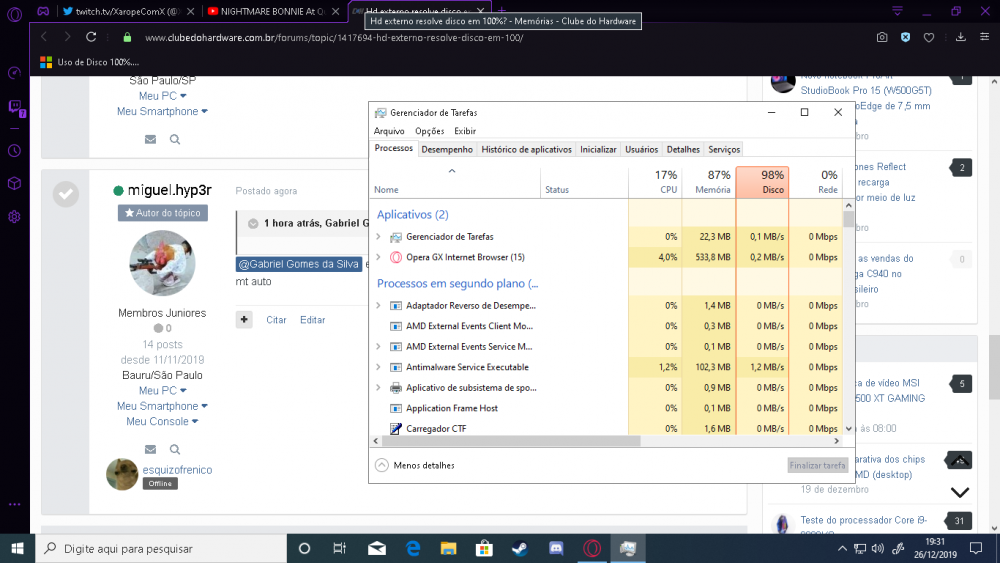Open Opera settings gear in sidebar
Image resolution: width=1000 pixels, height=563 pixels.
pyautogui.click(x=15, y=217)
